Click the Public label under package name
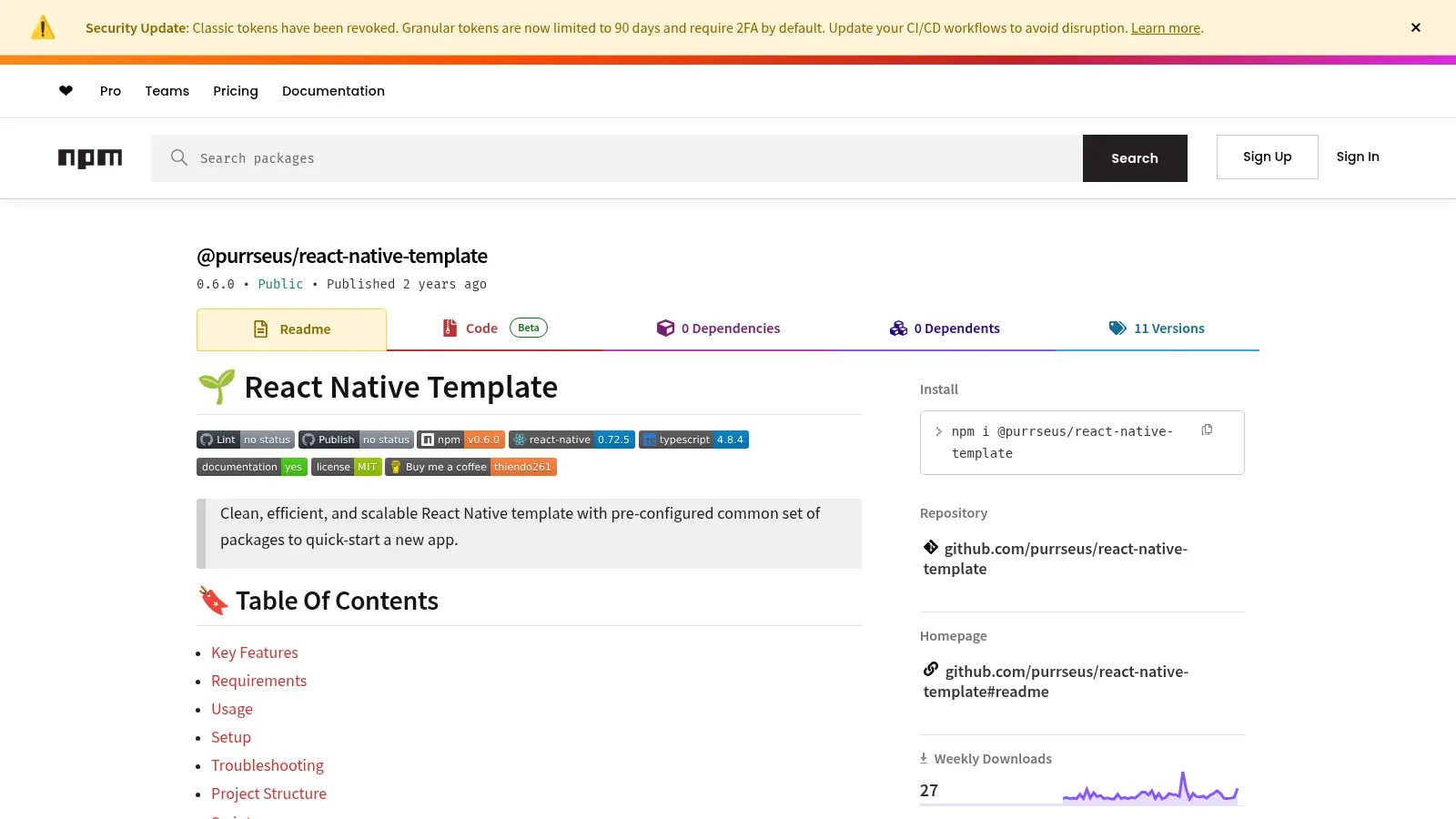This screenshot has height=819, width=1456. [280, 284]
